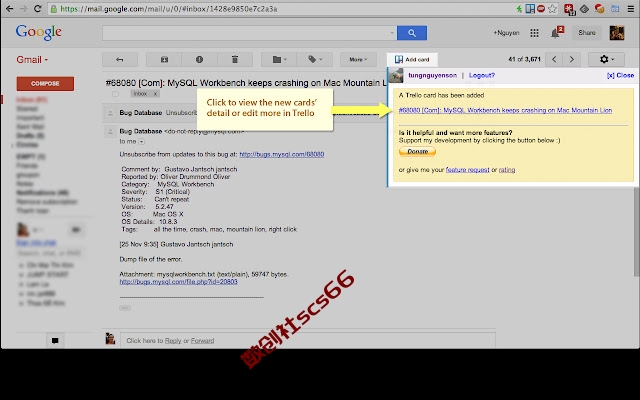Go back with the browser back arrow
640x400 pixels.
[9, 9]
